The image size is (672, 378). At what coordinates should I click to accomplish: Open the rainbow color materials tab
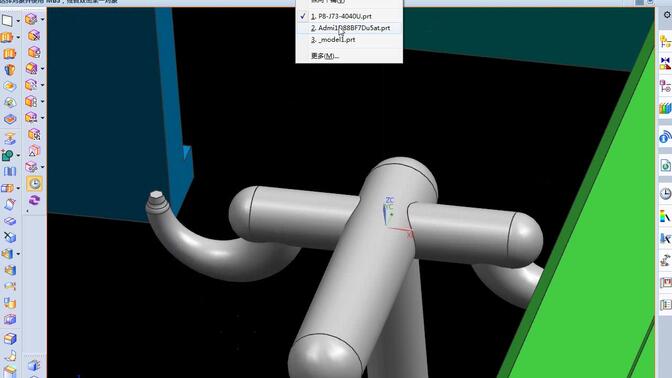(665, 216)
